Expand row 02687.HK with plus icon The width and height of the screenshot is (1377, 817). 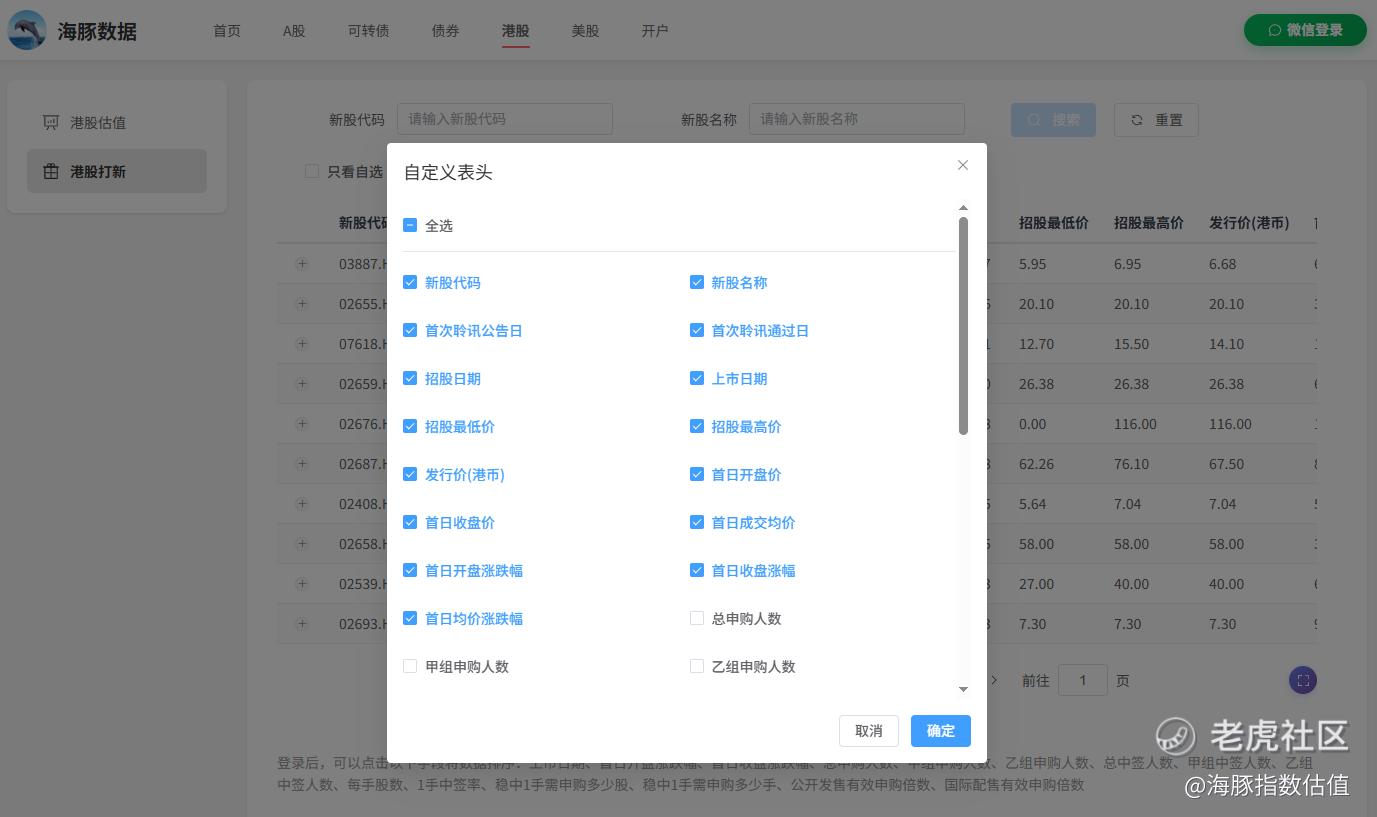[x=302, y=464]
